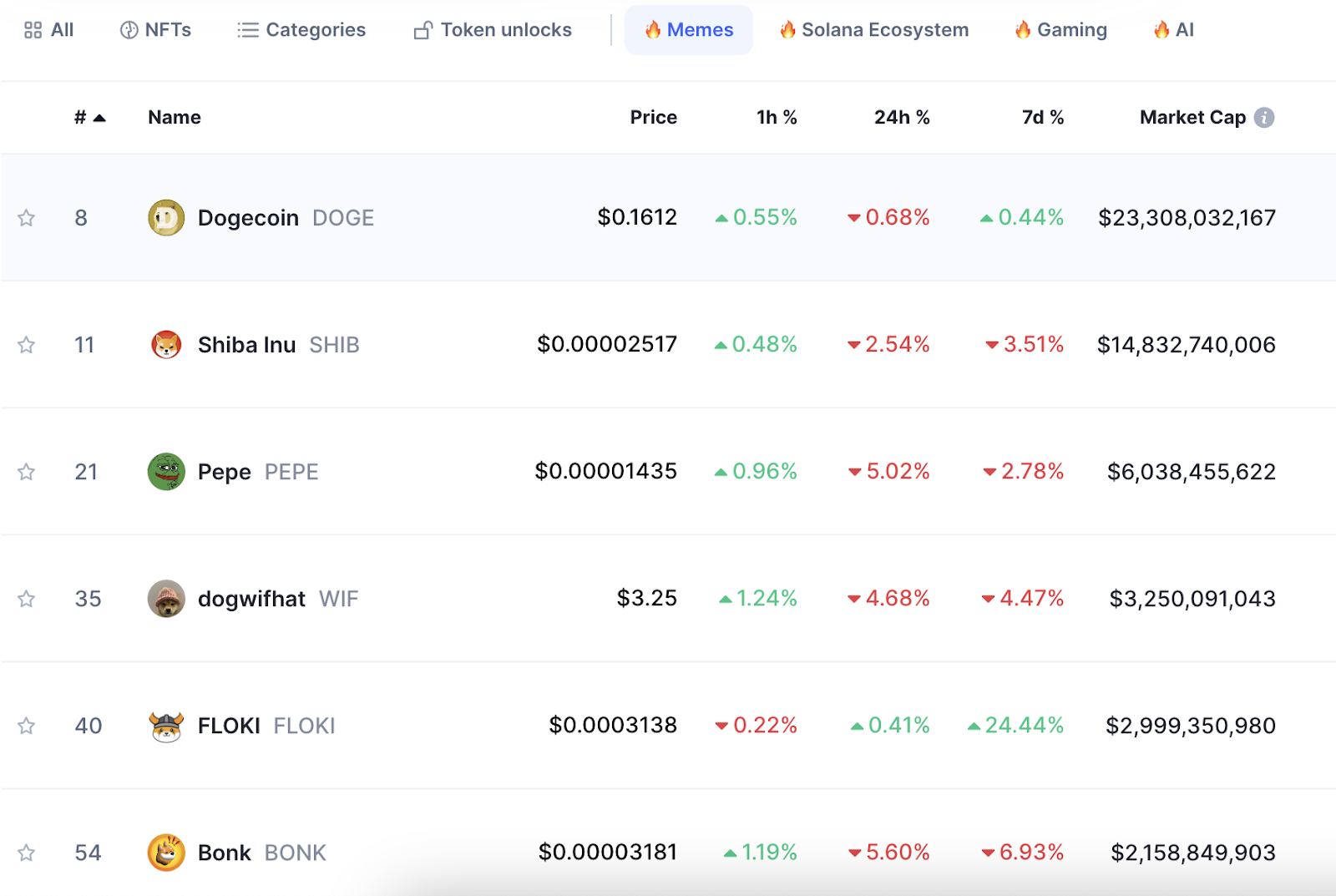Sort by rank using the # arrow

90,118
